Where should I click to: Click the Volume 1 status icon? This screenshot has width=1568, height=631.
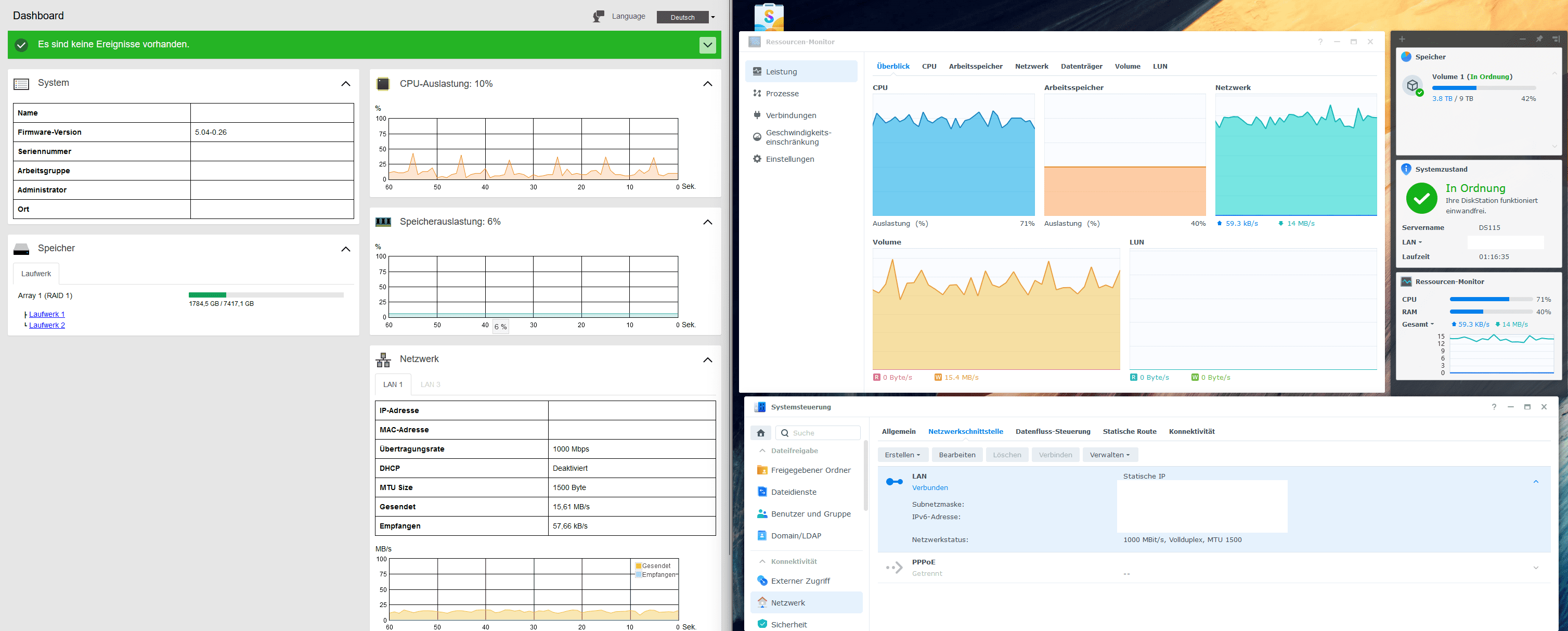[1413, 86]
